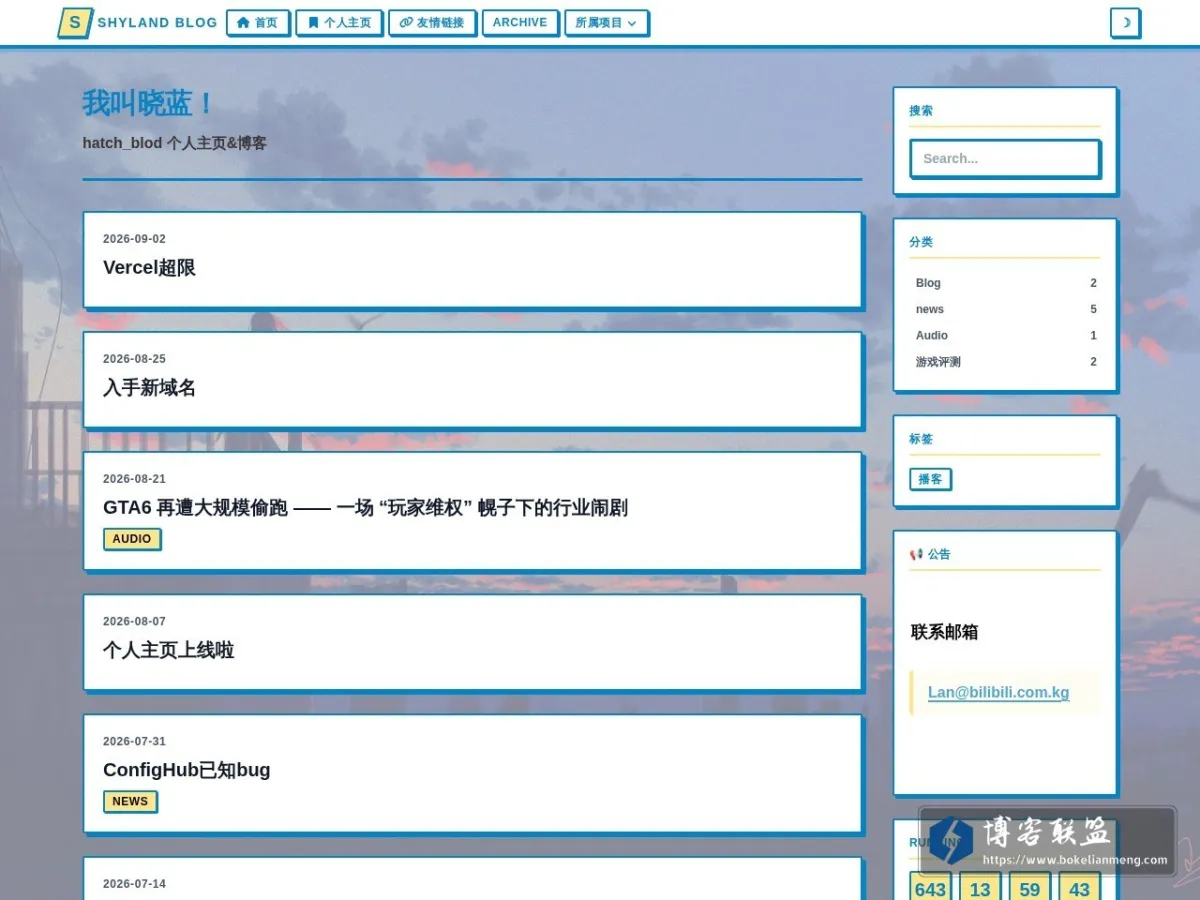This screenshot has height=900, width=1200.
Task: Select the Blog category
Action: (1005, 283)
